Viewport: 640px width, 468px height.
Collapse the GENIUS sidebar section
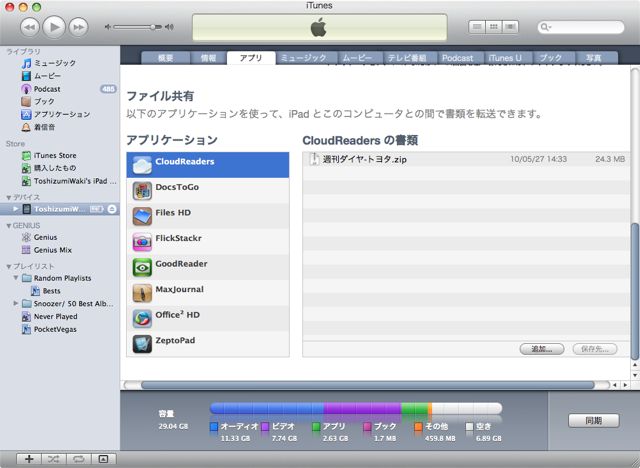[9, 226]
